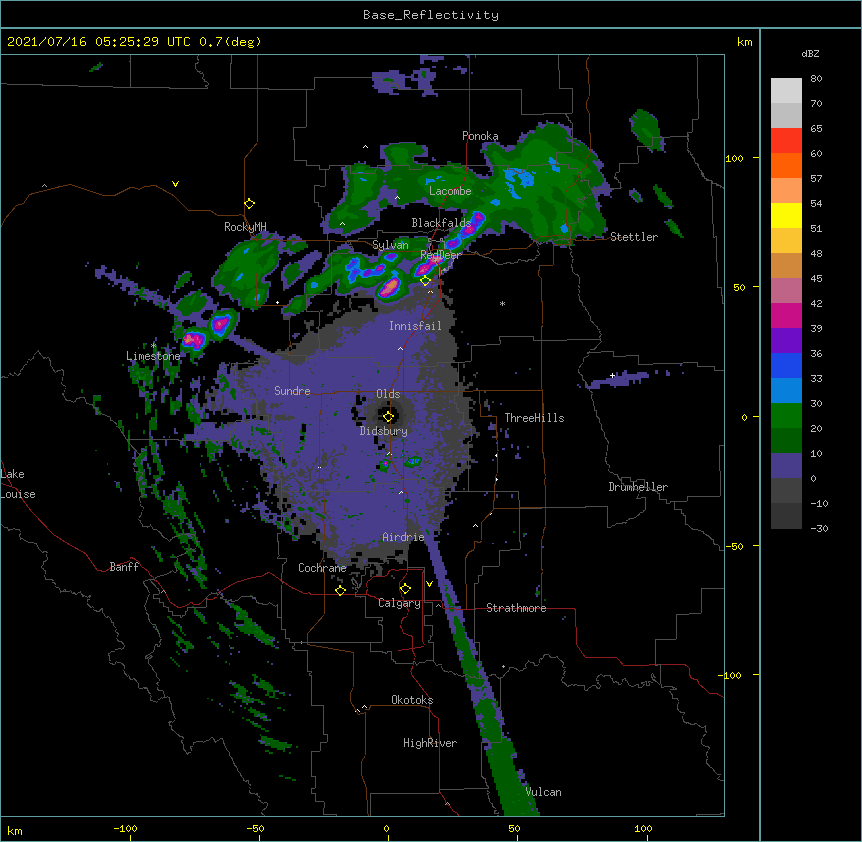Click the Calgary city label
Screen dimensions: 862x842
(399, 603)
